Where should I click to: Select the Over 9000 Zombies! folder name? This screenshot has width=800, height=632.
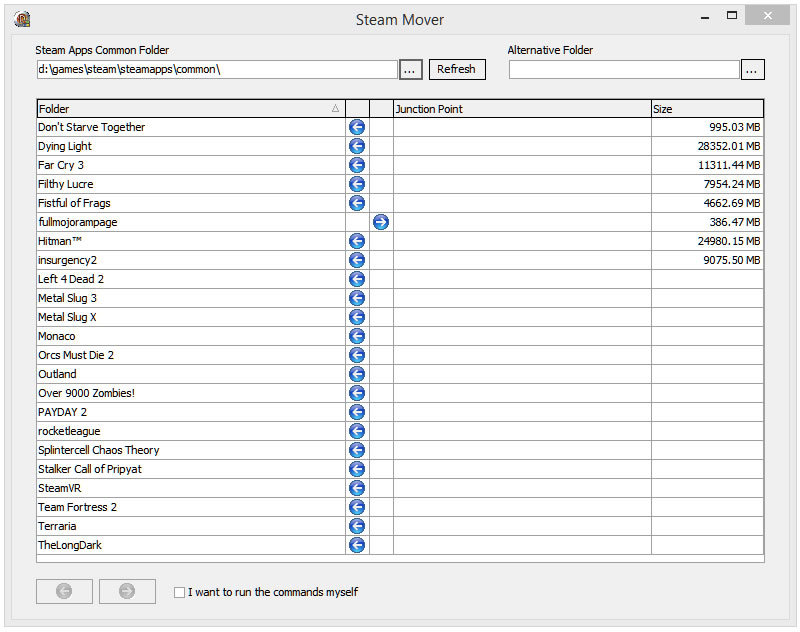pyautogui.click(x=87, y=393)
